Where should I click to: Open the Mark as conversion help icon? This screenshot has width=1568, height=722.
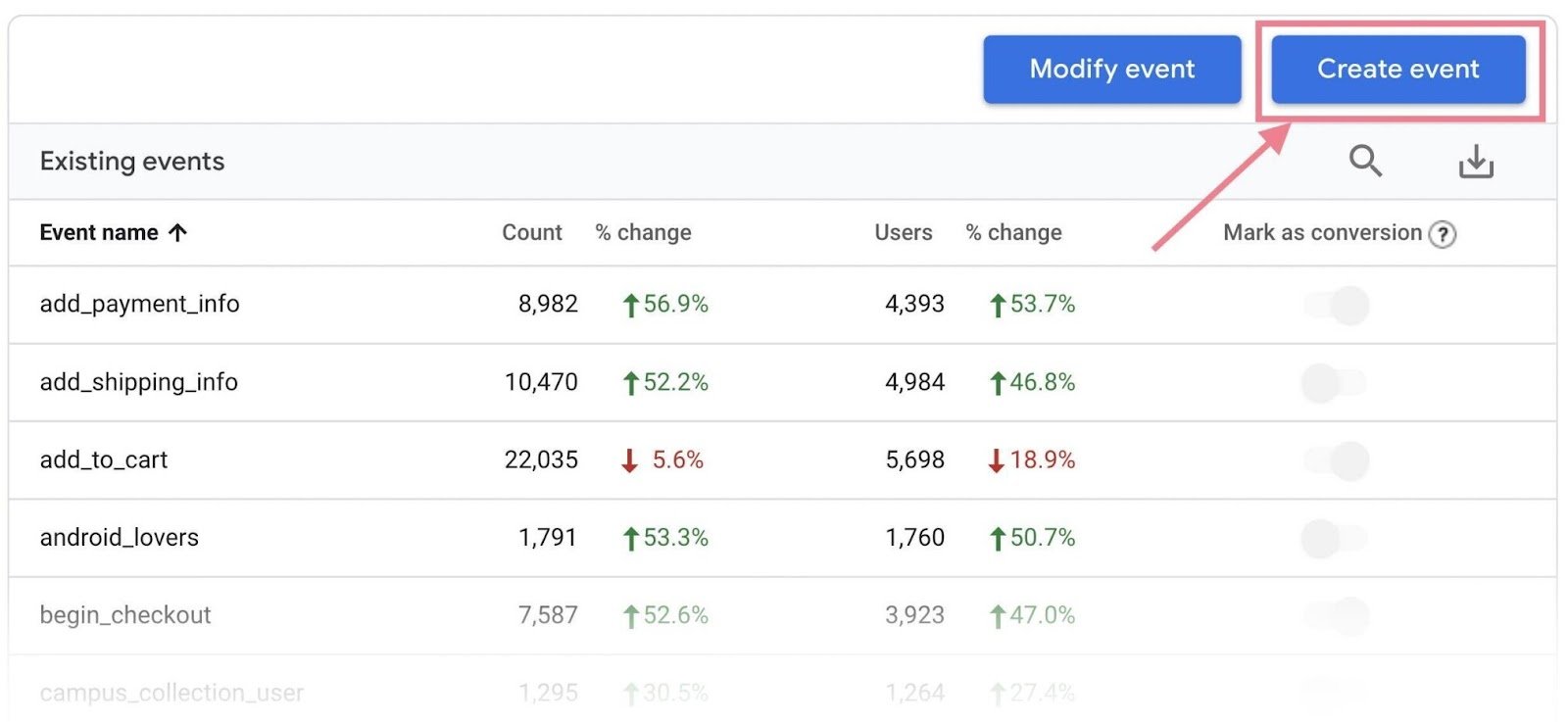click(x=1442, y=234)
